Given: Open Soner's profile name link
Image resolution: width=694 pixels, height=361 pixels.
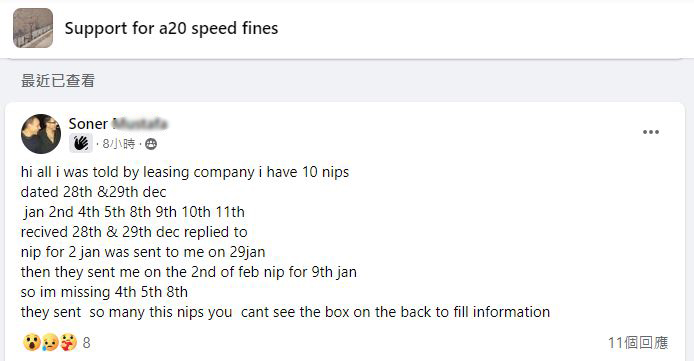Looking at the screenshot, I should tap(118, 124).
